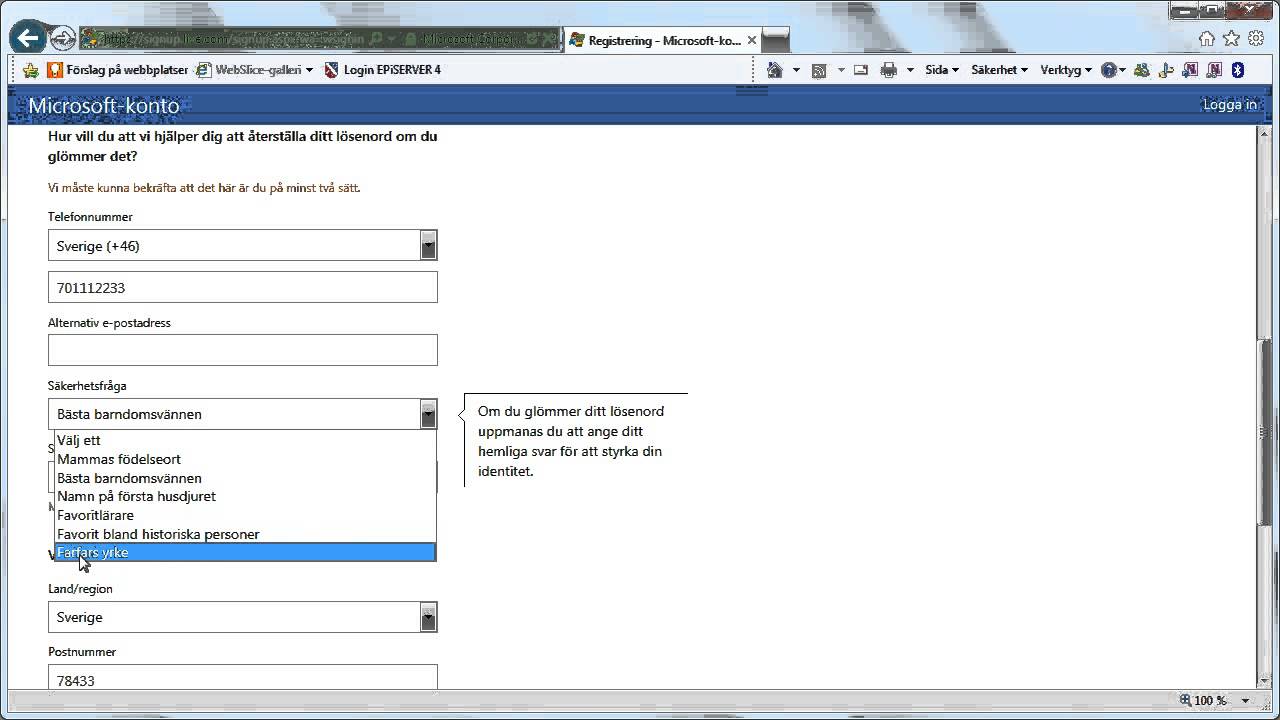
Task: Select Mammas födelseort option
Action: 245,459
